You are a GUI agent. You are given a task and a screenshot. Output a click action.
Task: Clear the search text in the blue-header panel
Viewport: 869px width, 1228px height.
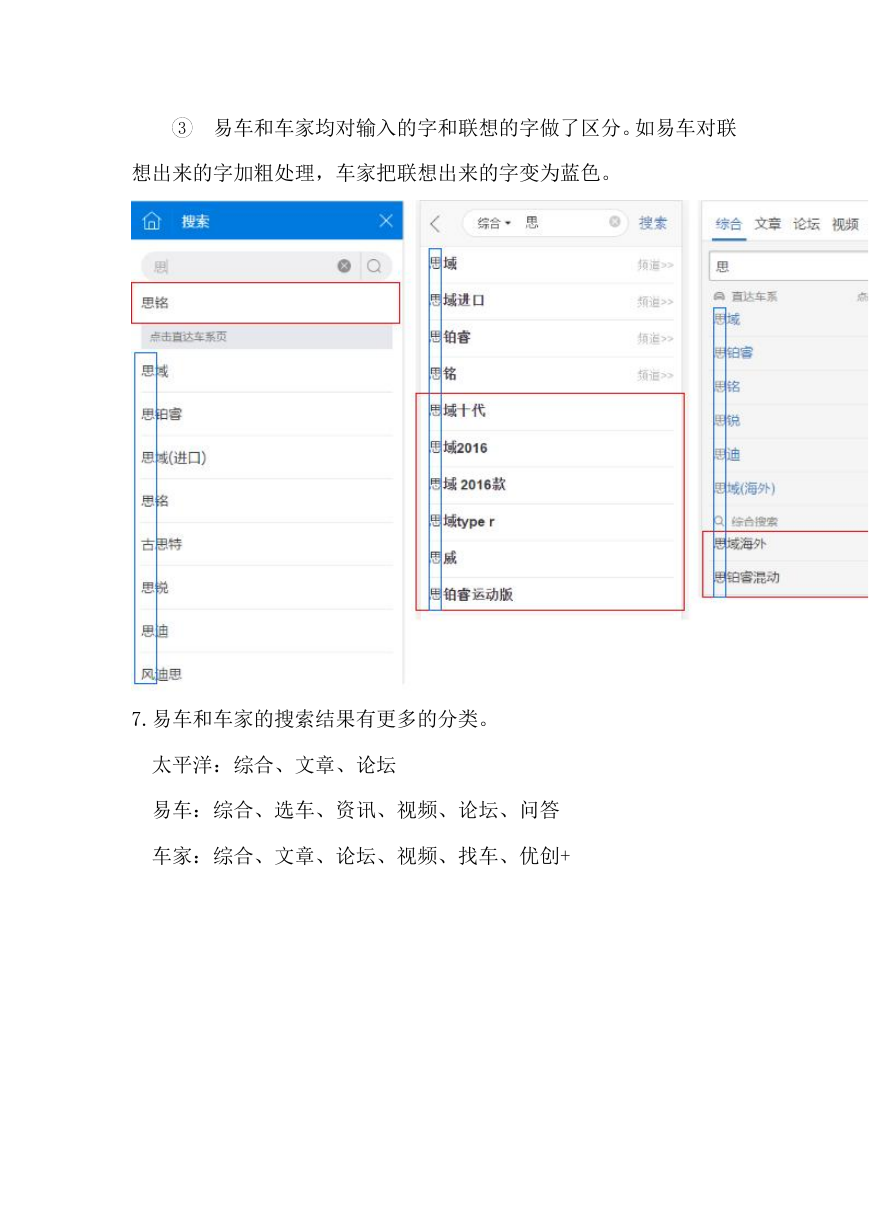[344, 266]
